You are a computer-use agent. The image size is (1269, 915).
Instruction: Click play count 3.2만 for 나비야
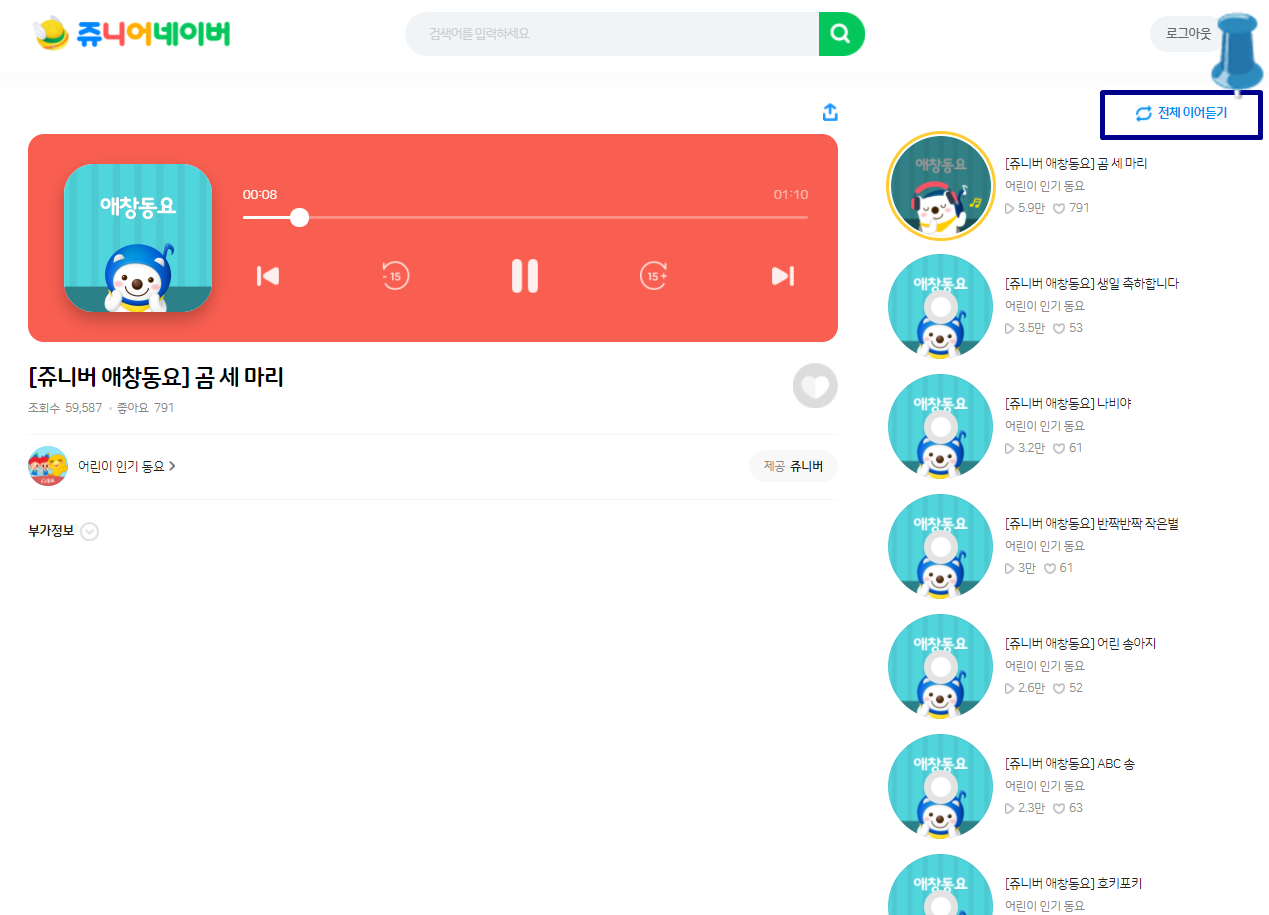click(x=1025, y=448)
